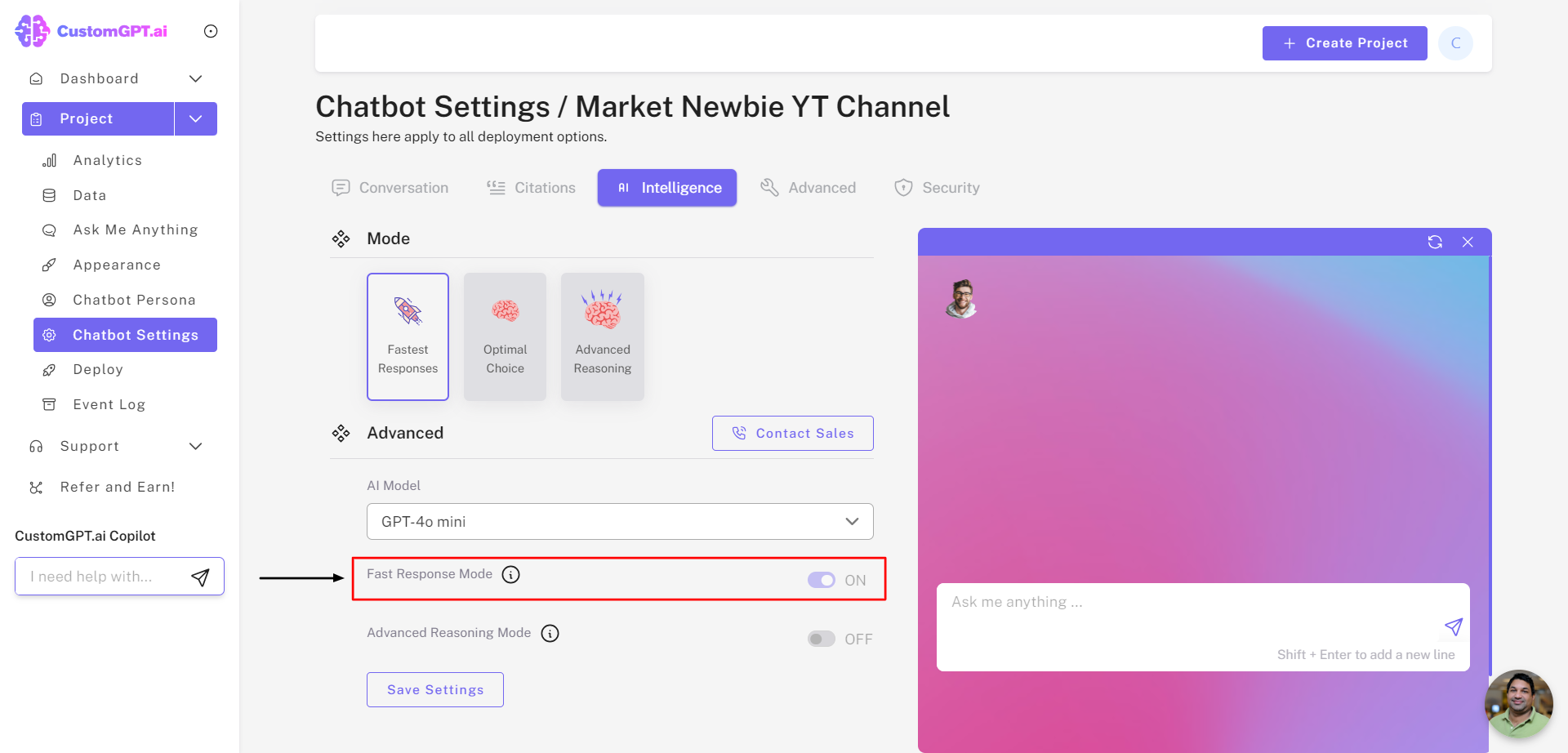Send the chat preview message

tap(1454, 626)
